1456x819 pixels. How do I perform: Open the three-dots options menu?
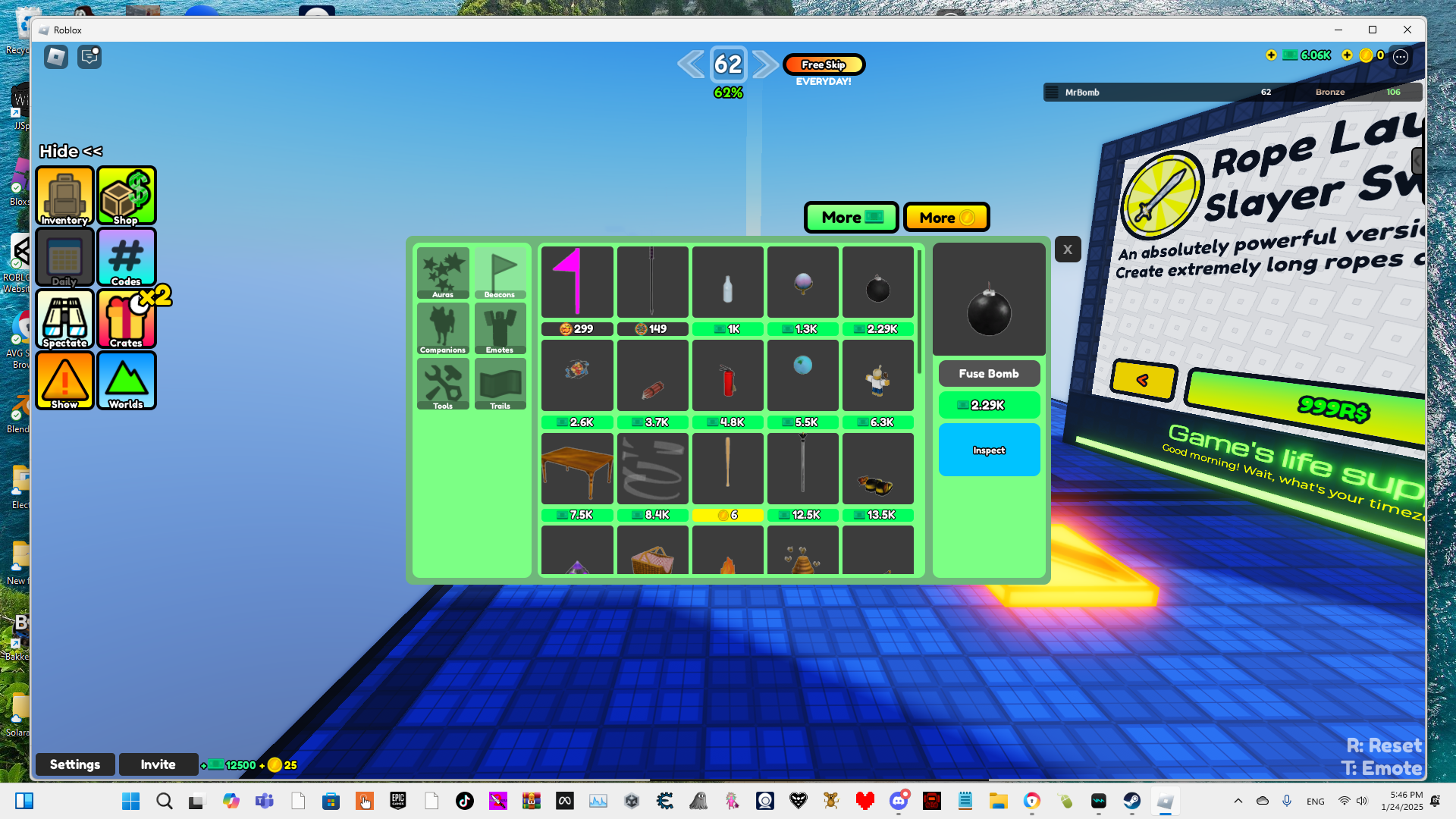coord(1401,56)
